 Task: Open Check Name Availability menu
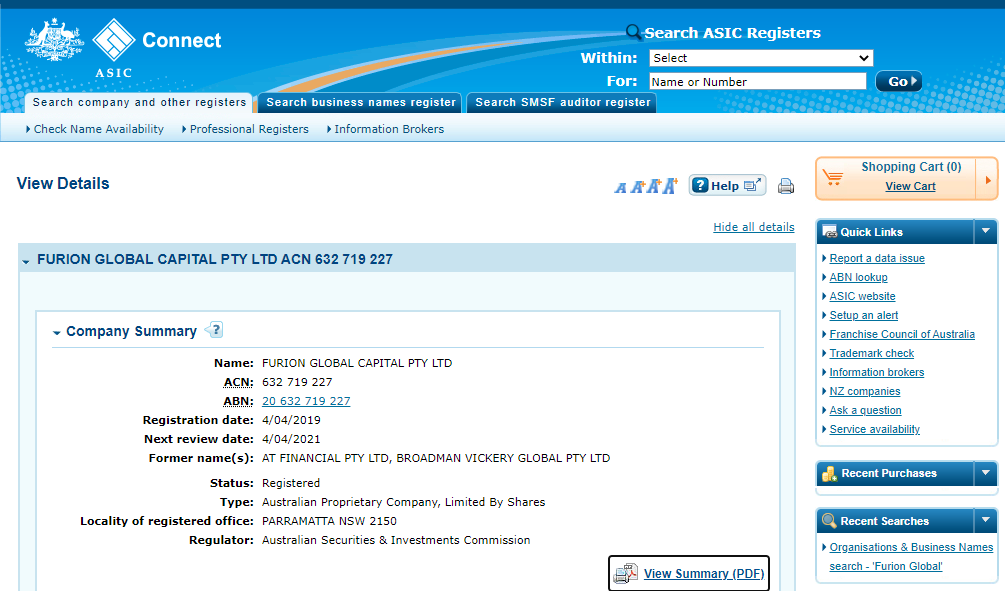[95, 129]
